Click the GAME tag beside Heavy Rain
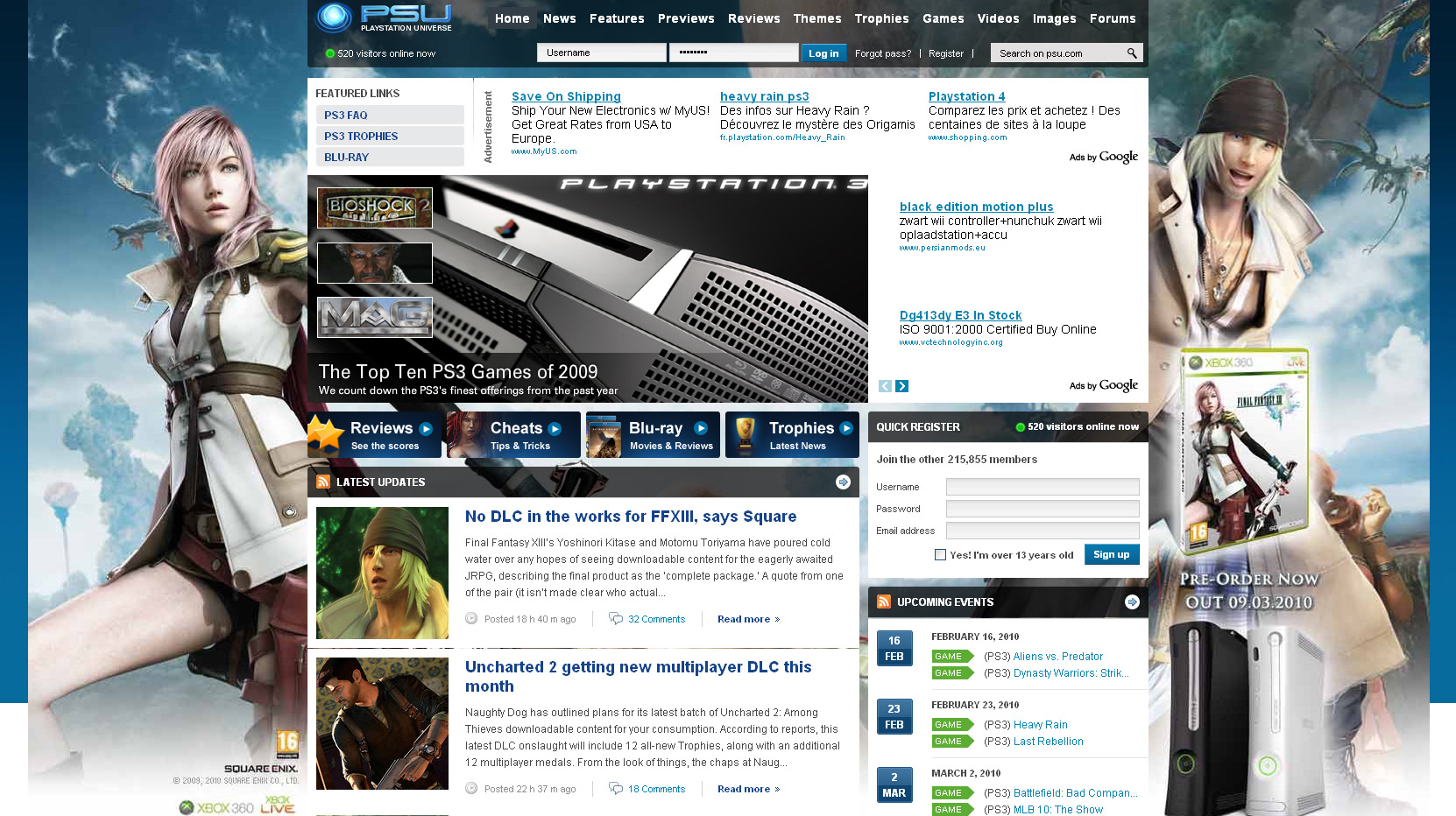1456x816 pixels. point(952,725)
